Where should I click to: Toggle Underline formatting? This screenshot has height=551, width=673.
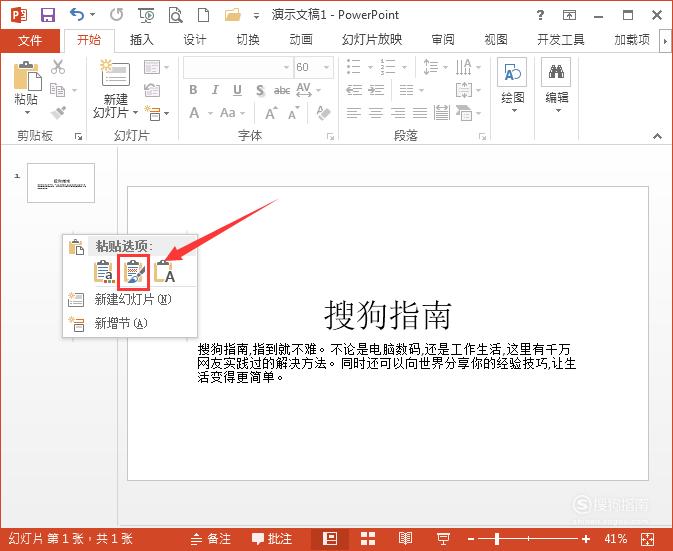237,90
